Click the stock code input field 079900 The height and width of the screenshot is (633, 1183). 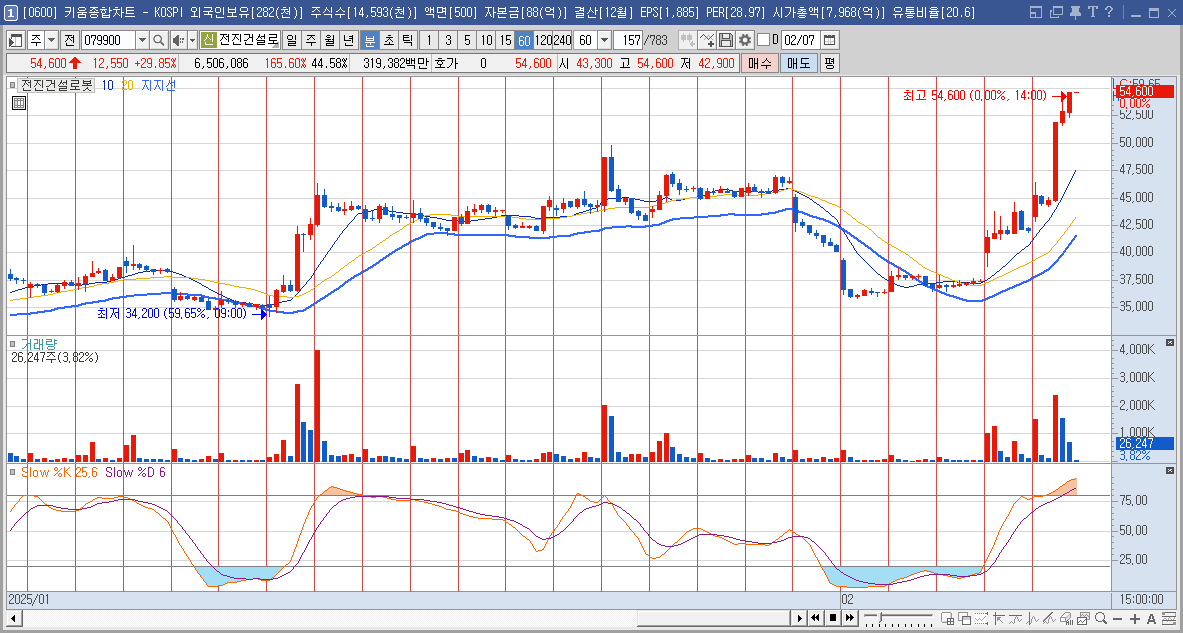[108, 40]
